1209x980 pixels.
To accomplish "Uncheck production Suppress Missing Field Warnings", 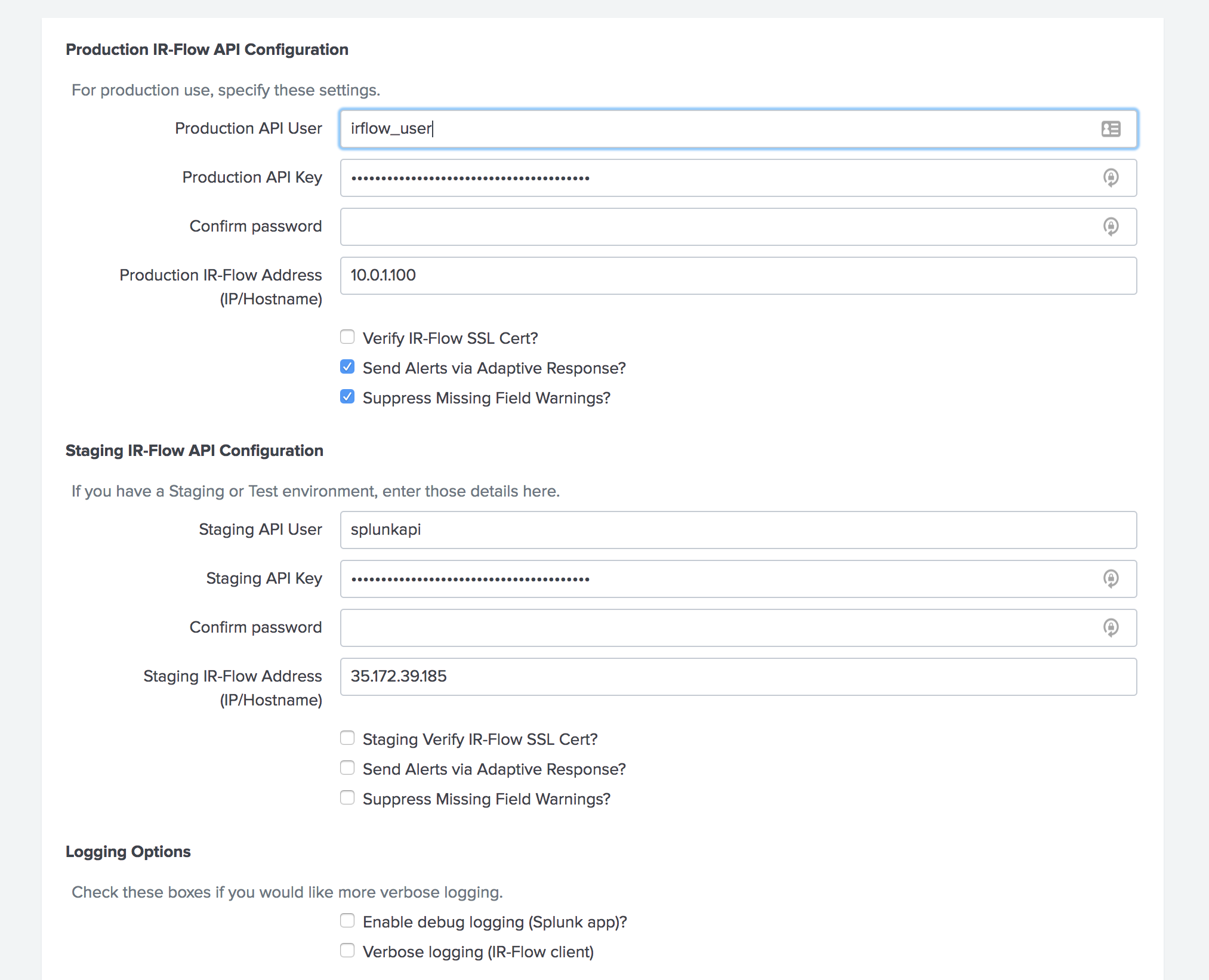I will click(347, 397).
